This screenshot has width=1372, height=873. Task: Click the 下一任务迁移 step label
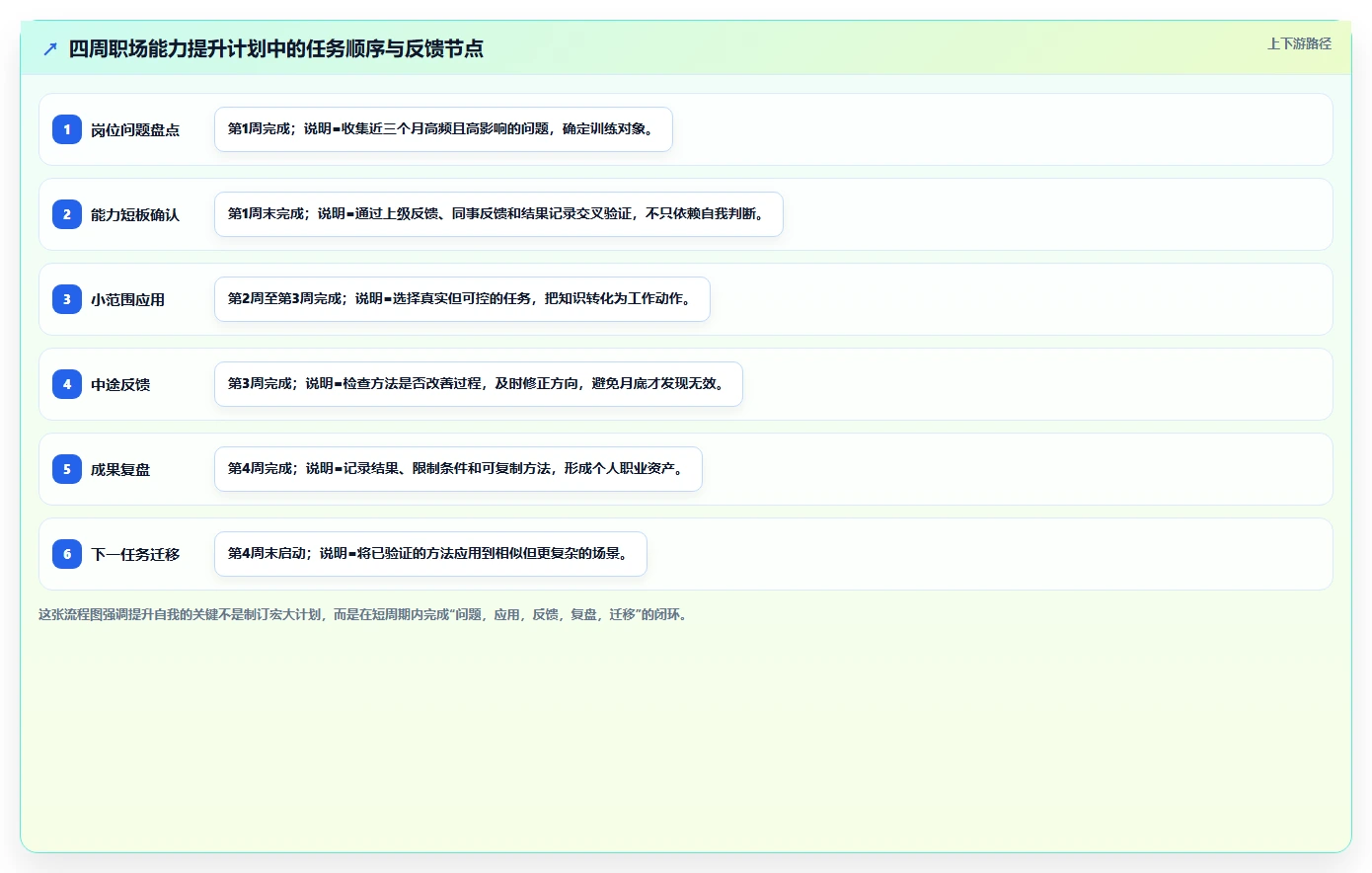tap(135, 554)
